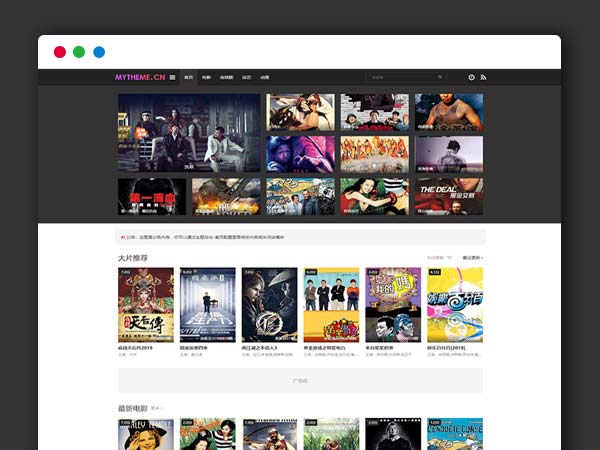The image size is (600, 450).
Task: Open the watch history clock icon
Action: (471, 77)
